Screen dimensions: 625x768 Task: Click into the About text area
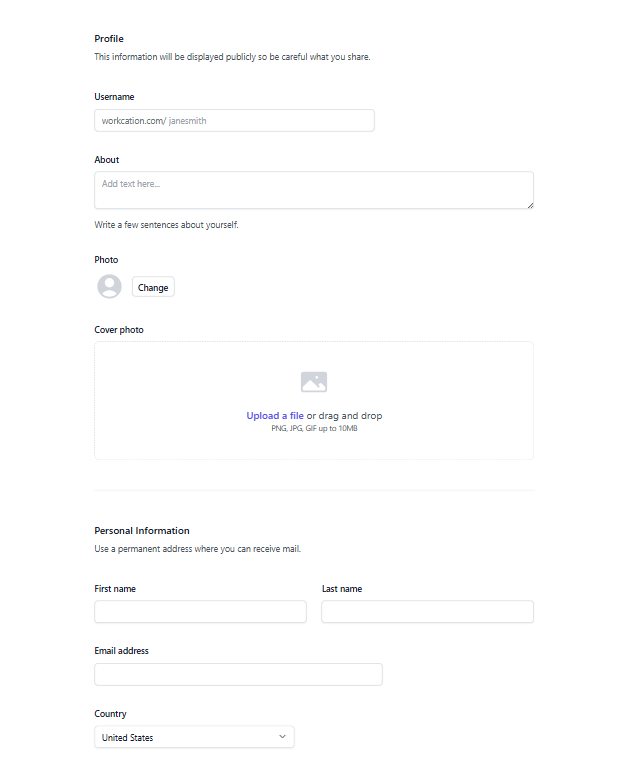pos(313,190)
